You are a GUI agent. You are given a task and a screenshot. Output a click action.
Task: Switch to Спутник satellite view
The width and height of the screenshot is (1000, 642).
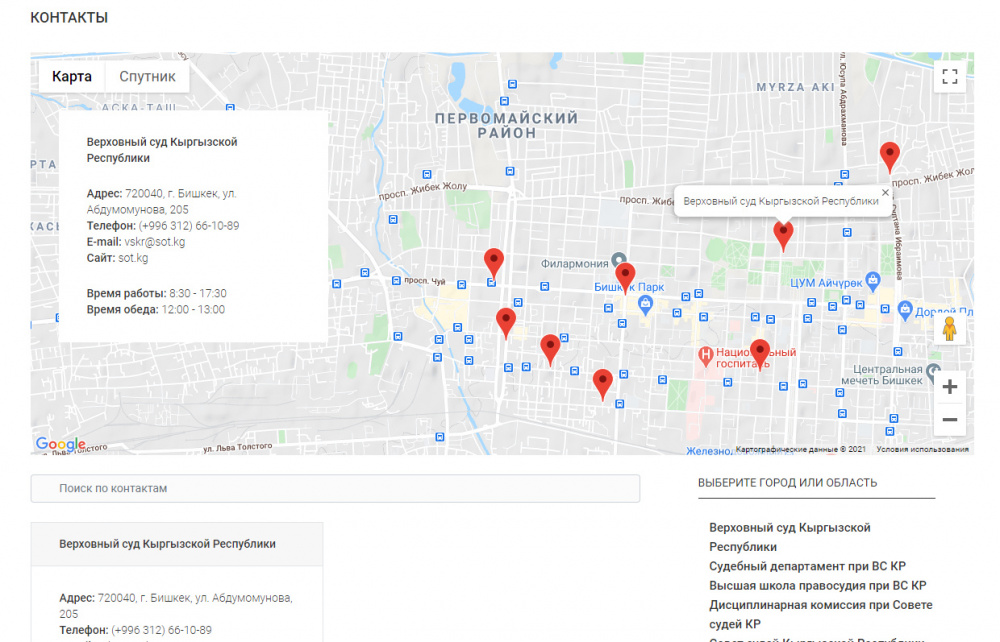(x=147, y=77)
